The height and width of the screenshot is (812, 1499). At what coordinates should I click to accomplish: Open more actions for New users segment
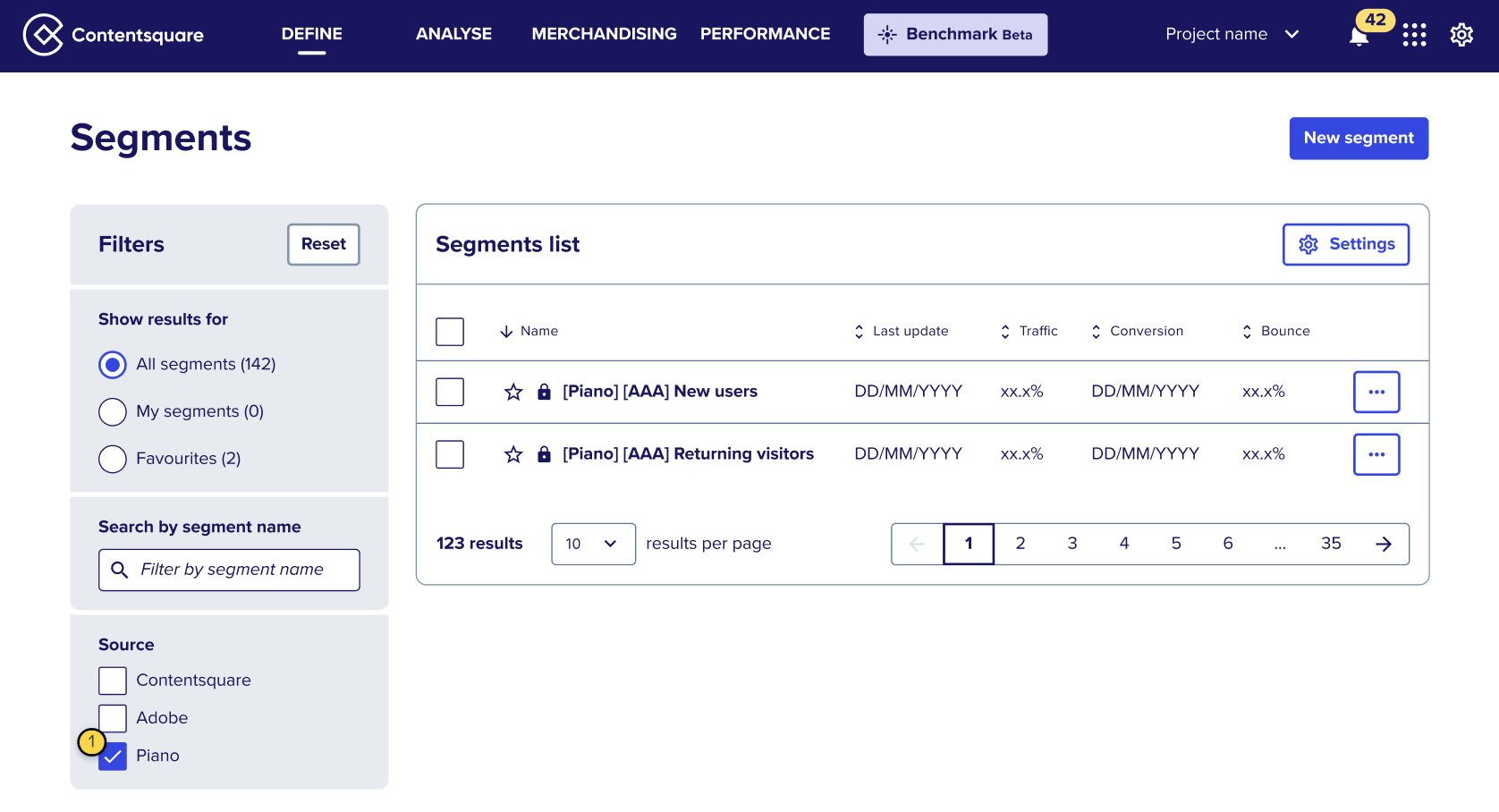[1376, 392]
